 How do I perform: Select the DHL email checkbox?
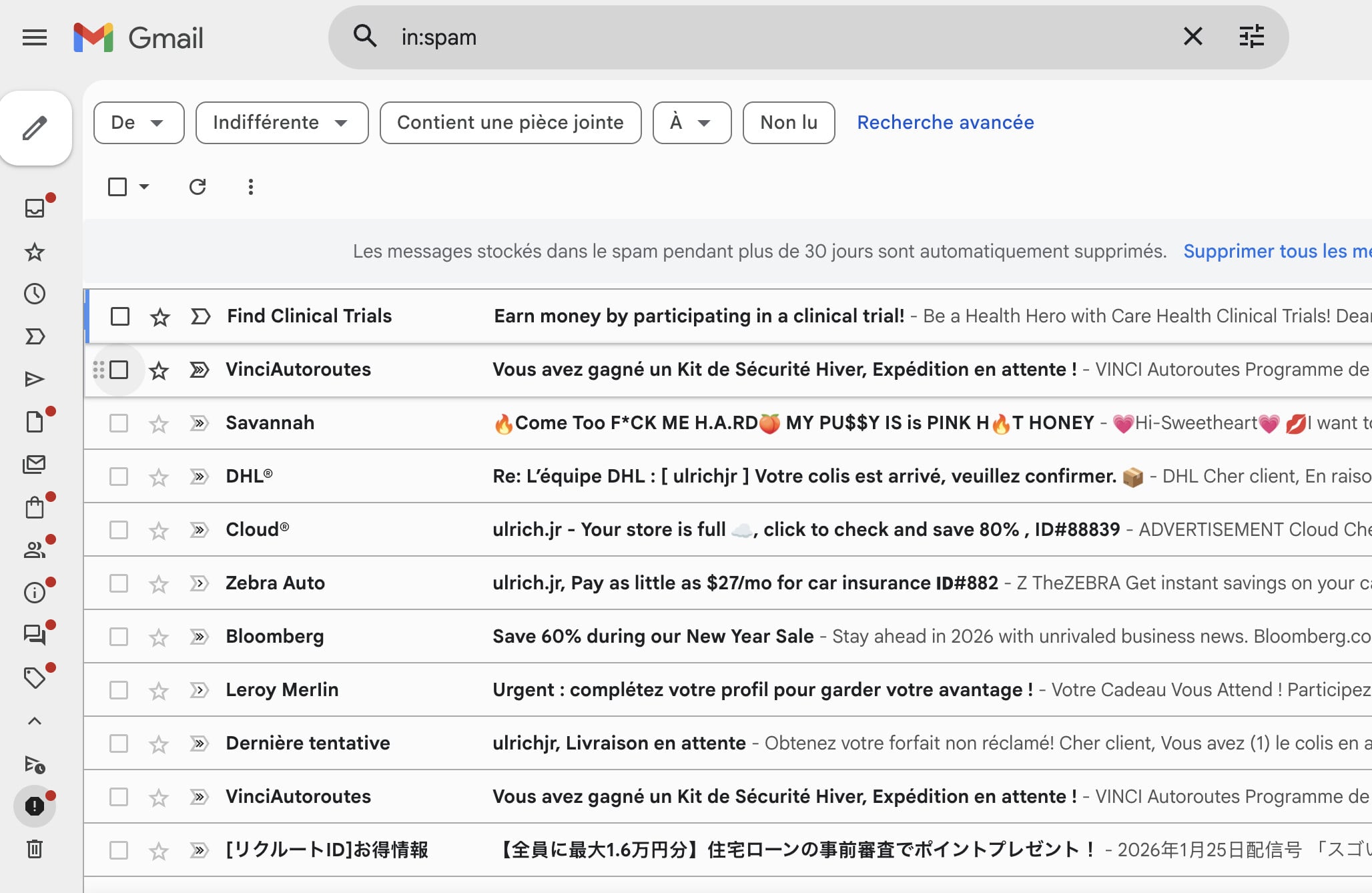tap(119, 477)
